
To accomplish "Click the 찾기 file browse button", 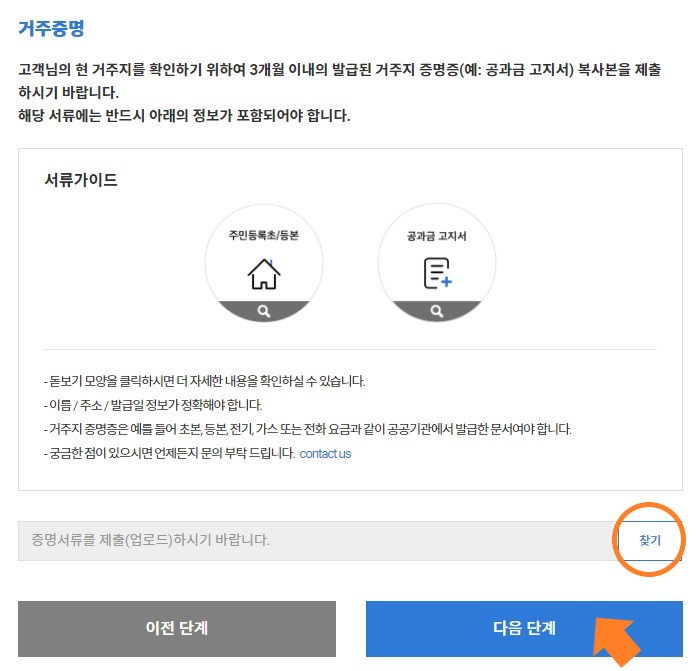I will coord(649,540).
